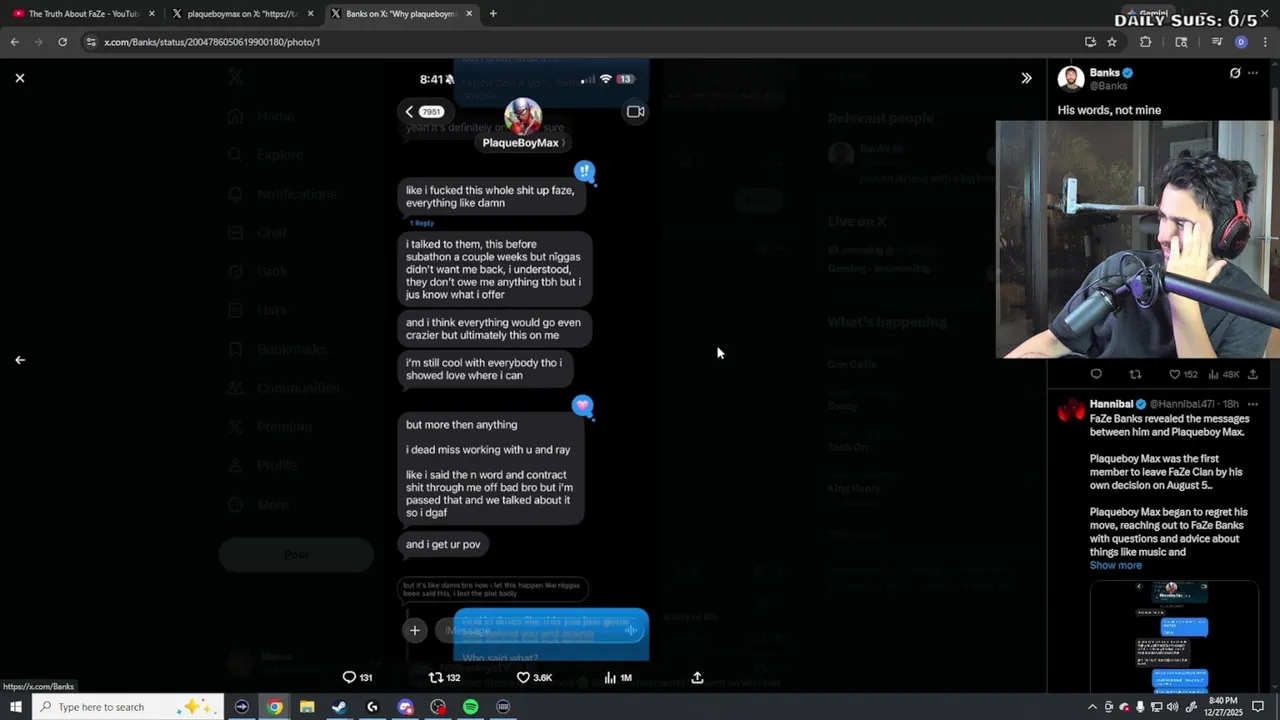
Task: Reload the page
Action: coord(62,42)
